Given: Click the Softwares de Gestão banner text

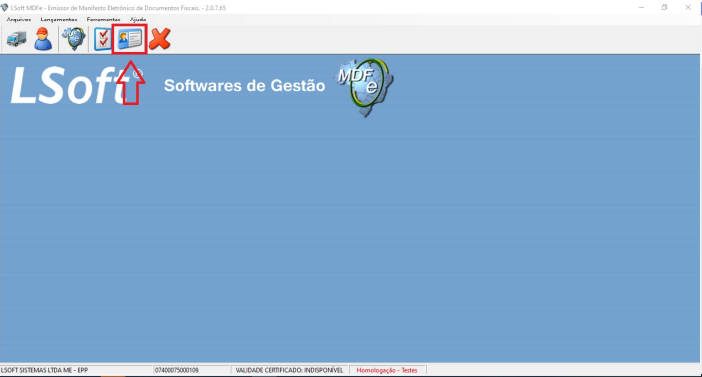Looking at the screenshot, I should coord(244,85).
